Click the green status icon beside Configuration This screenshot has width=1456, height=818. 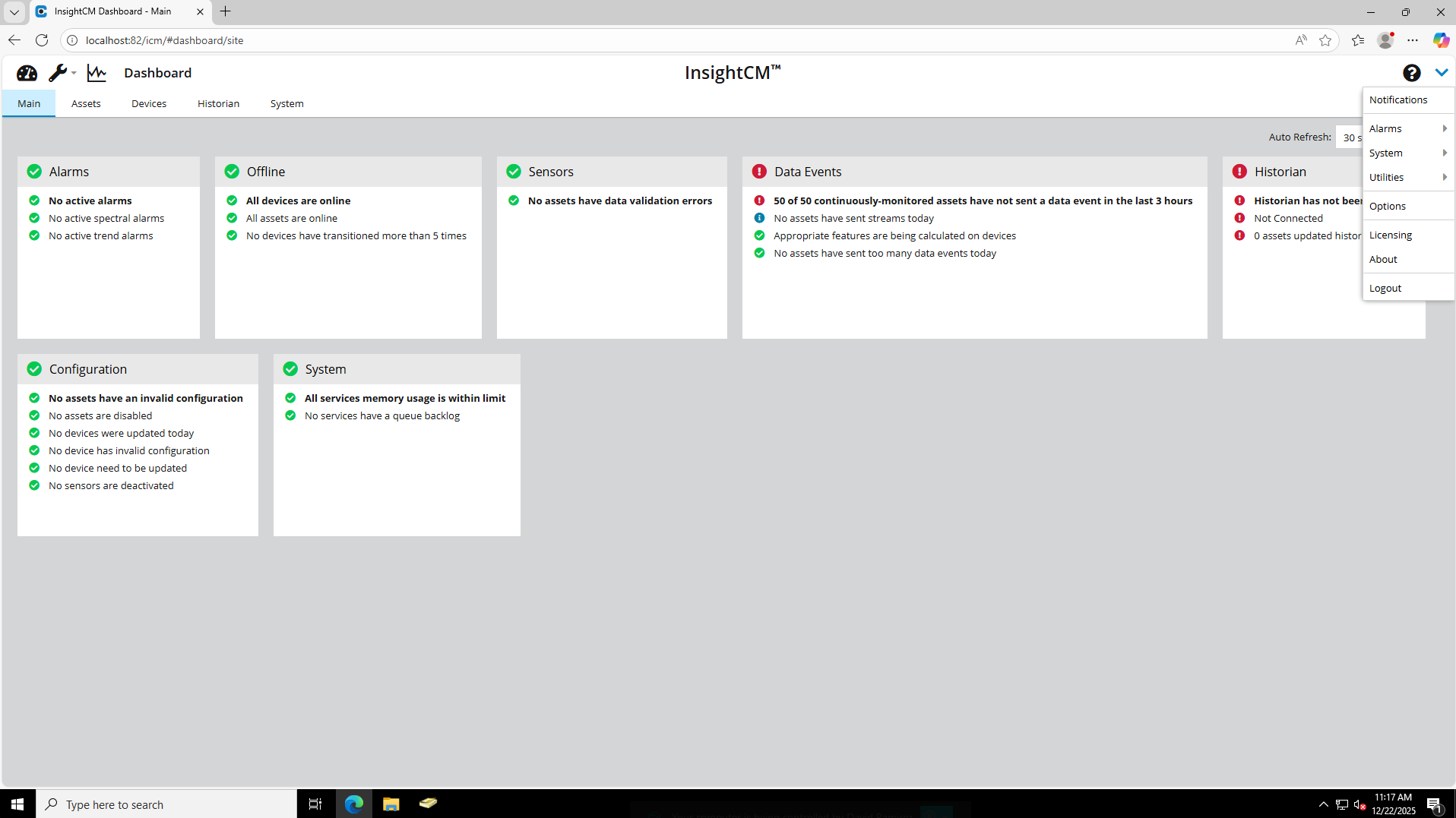[x=34, y=369]
